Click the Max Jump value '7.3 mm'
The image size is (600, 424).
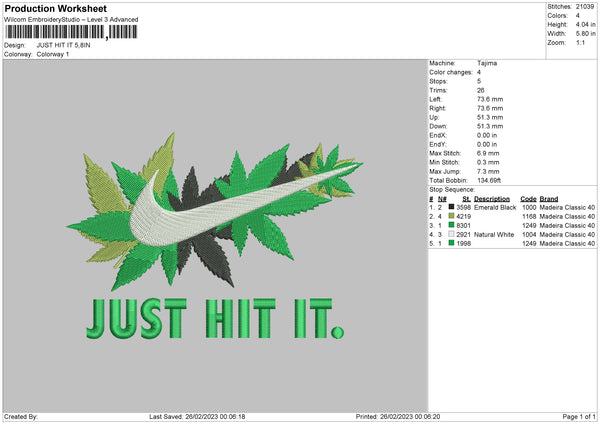(488, 171)
